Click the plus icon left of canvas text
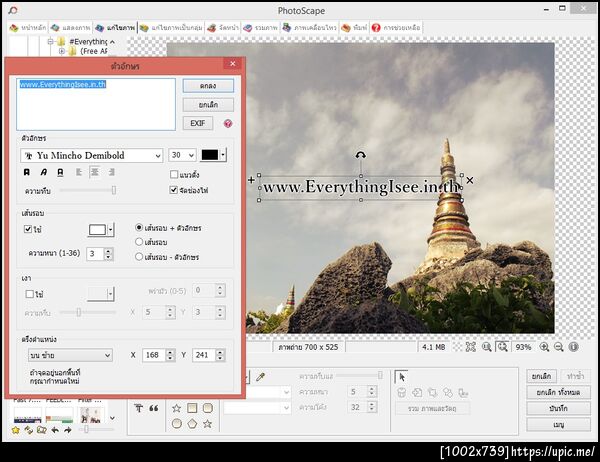 point(251,180)
